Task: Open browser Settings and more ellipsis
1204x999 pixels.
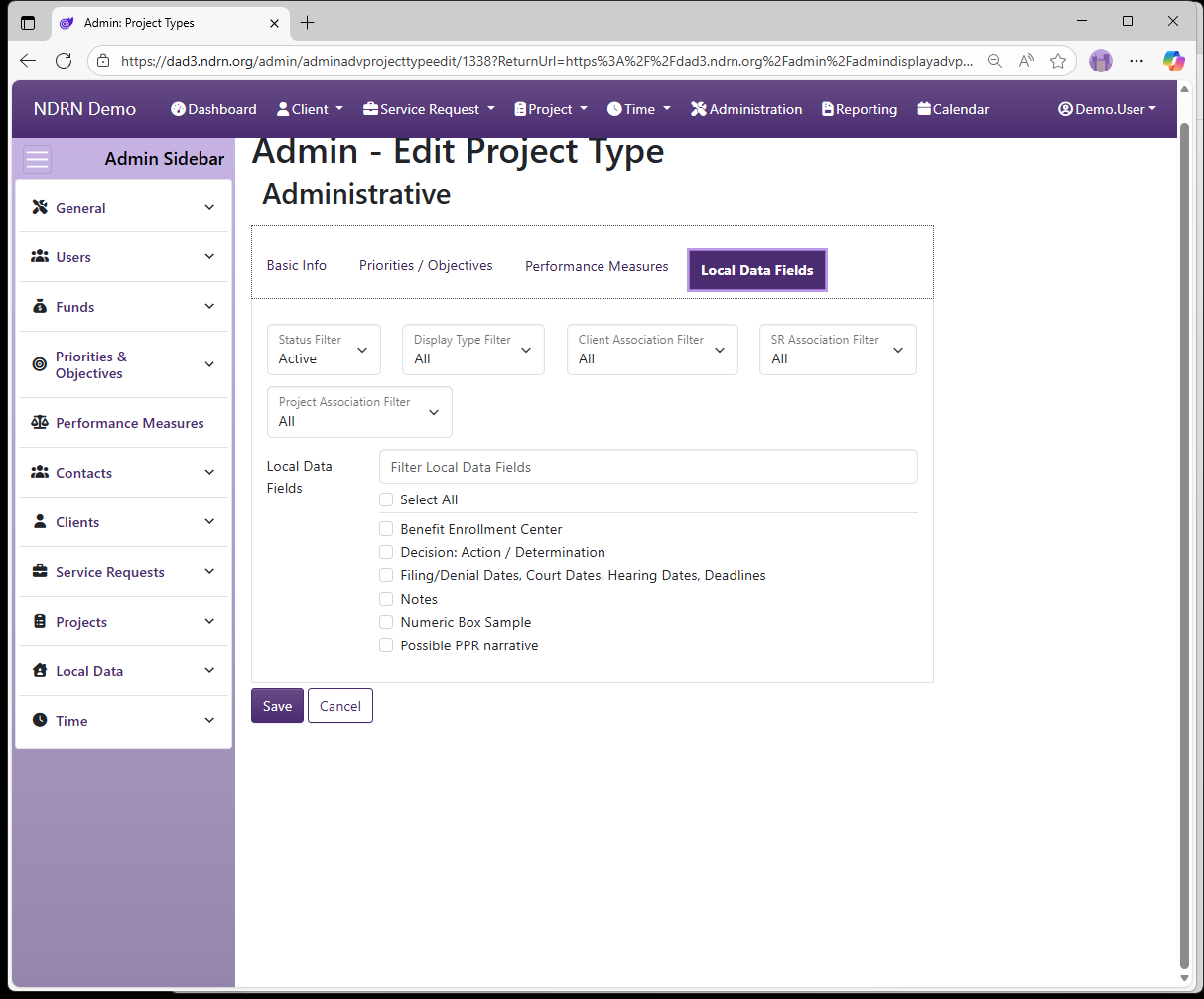Action: click(x=1137, y=61)
